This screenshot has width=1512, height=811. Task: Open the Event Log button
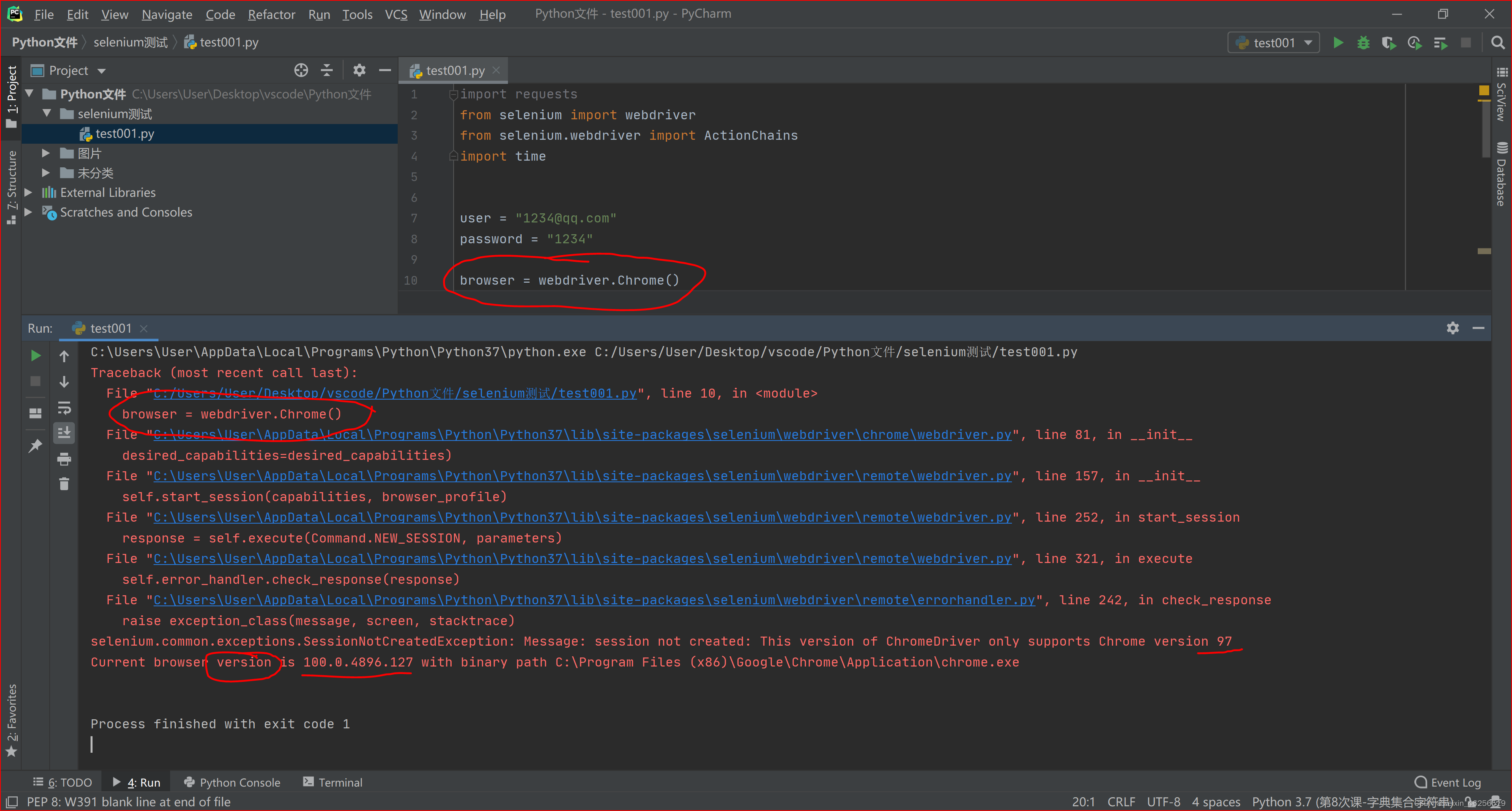(1448, 782)
